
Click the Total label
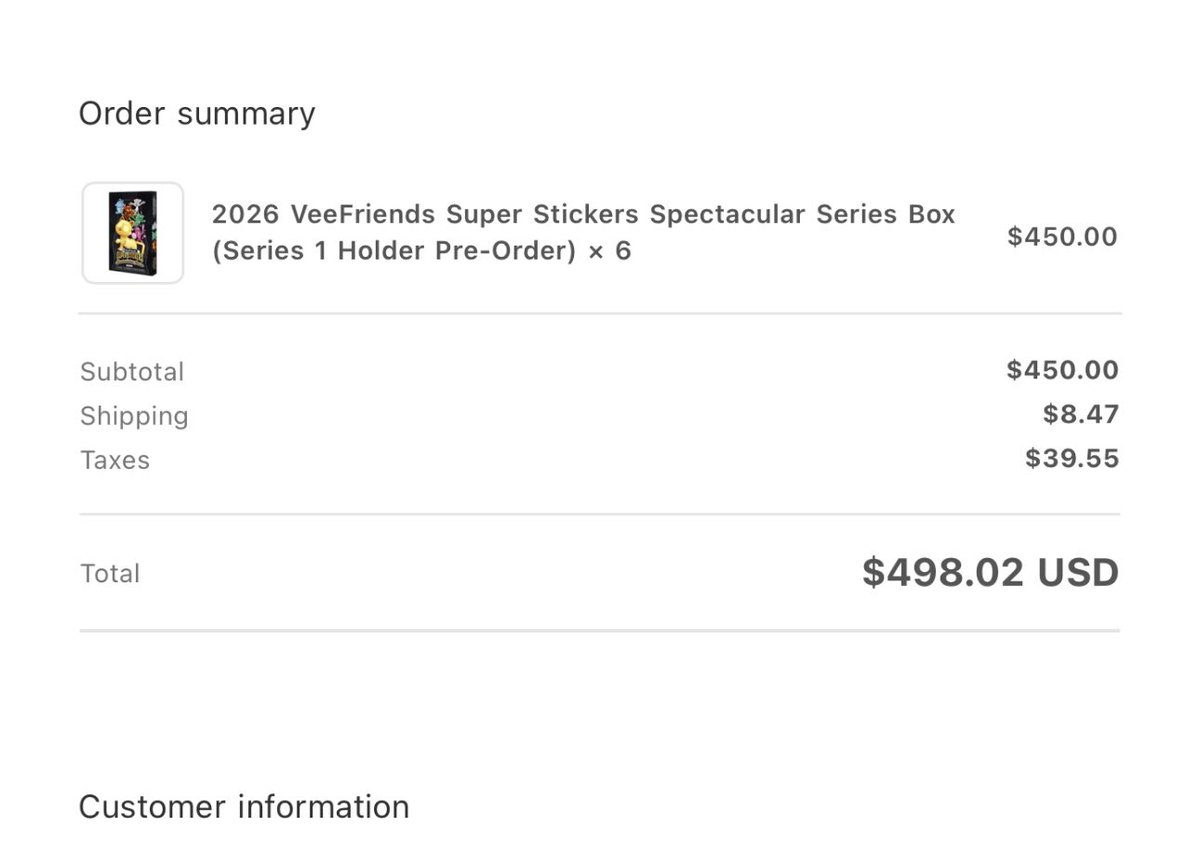pos(110,573)
